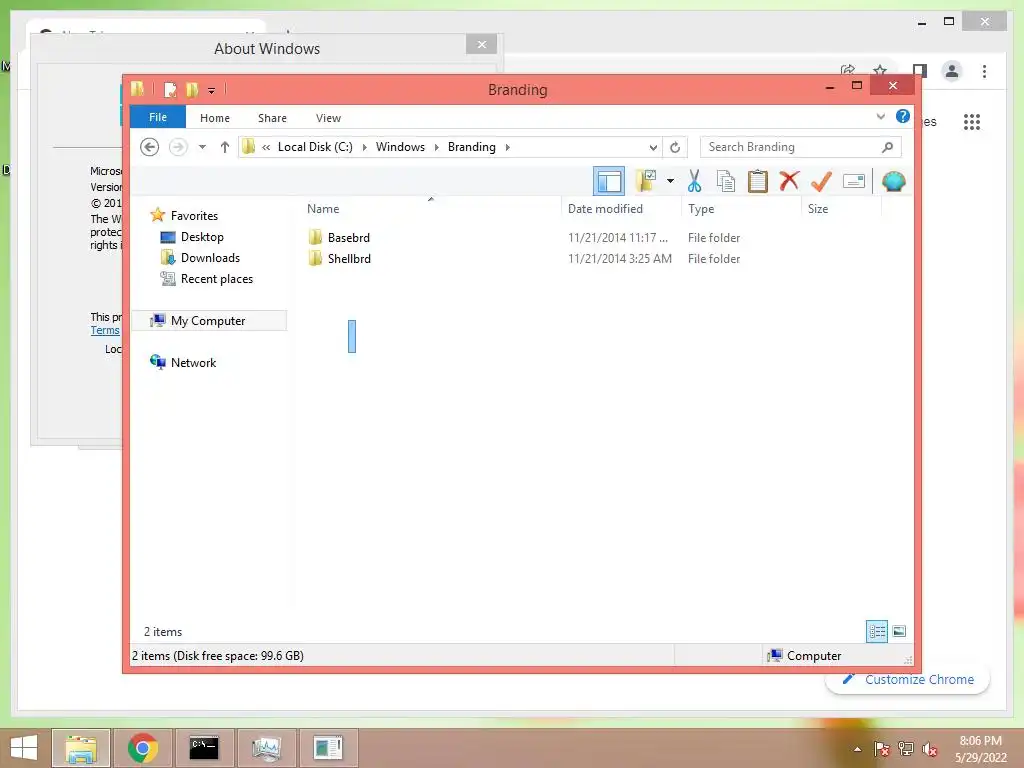
Task: Open the File ribbon tab
Action: click(158, 117)
